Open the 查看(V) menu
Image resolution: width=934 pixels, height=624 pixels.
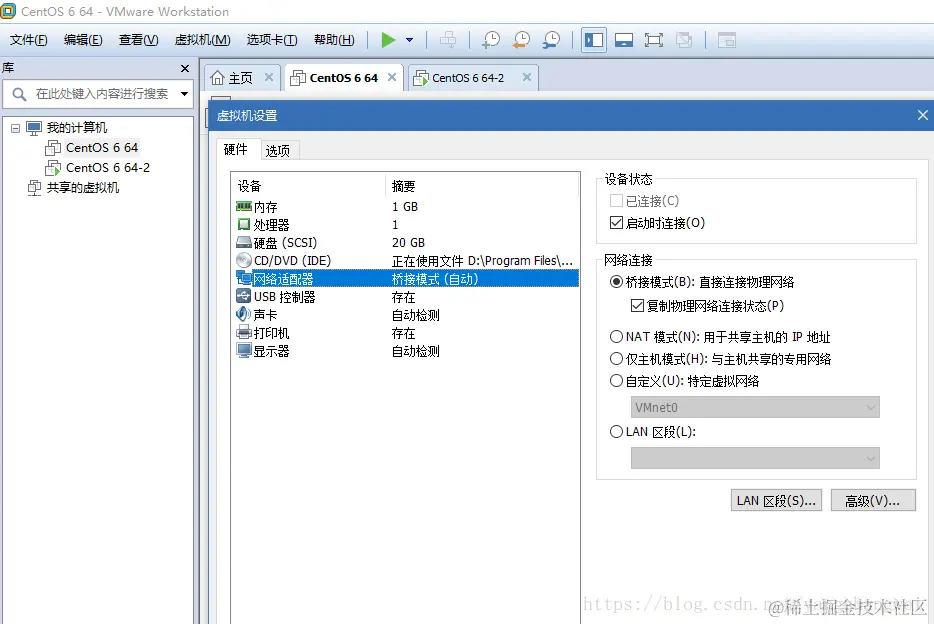coord(138,40)
